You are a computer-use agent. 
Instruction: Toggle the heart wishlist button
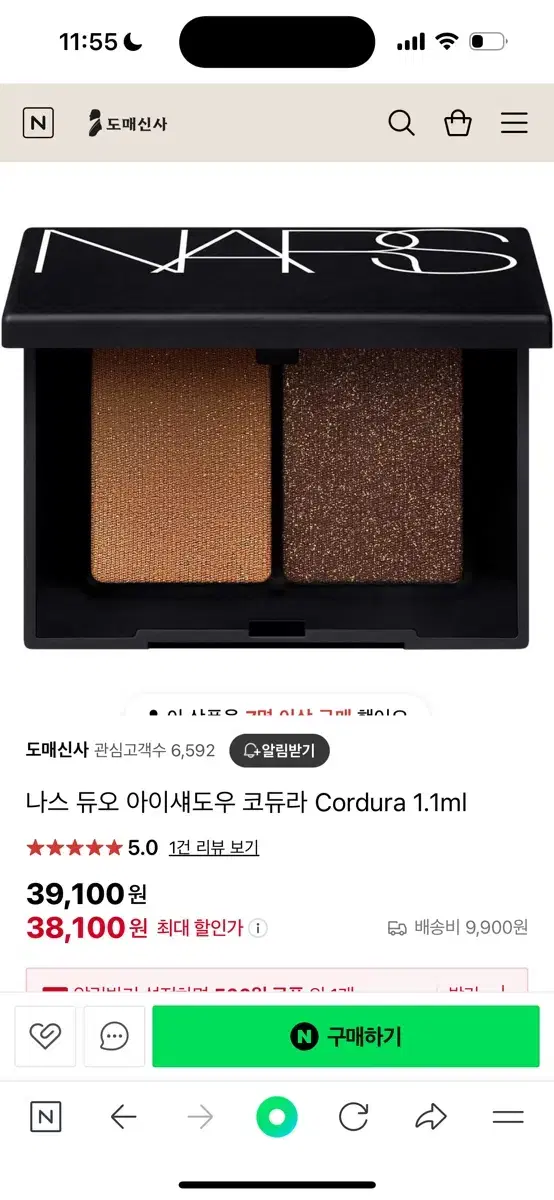tap(45, 1036)
